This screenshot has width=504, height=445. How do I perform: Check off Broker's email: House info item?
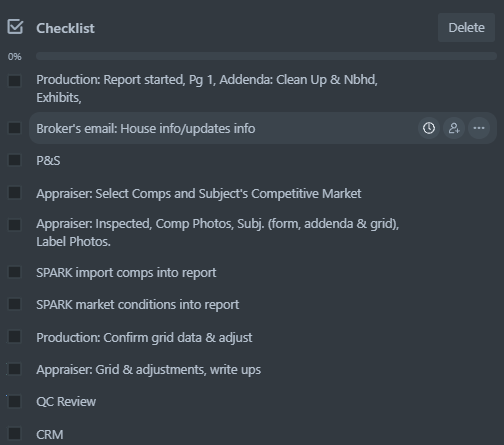coord(14,128)
